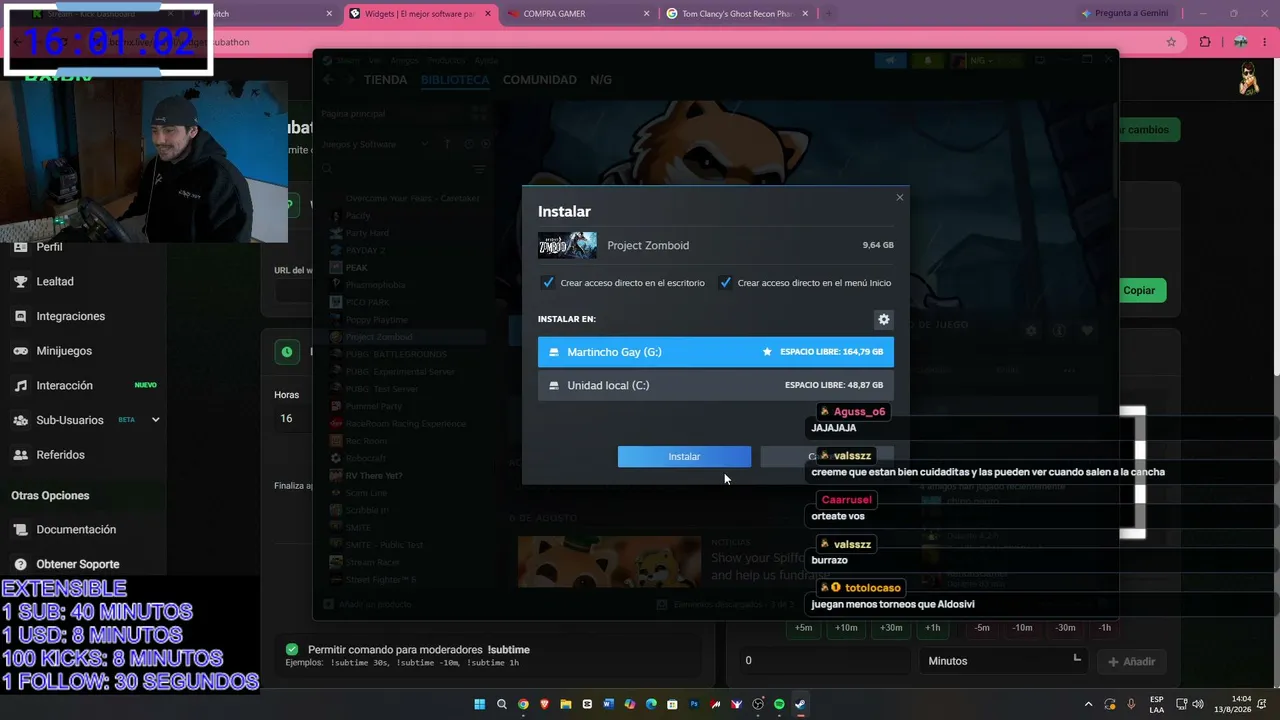The width and height of the screenshot is (1280, 720).
Task: Open Brave browser from the taskbar
Action: coord(545,704)
